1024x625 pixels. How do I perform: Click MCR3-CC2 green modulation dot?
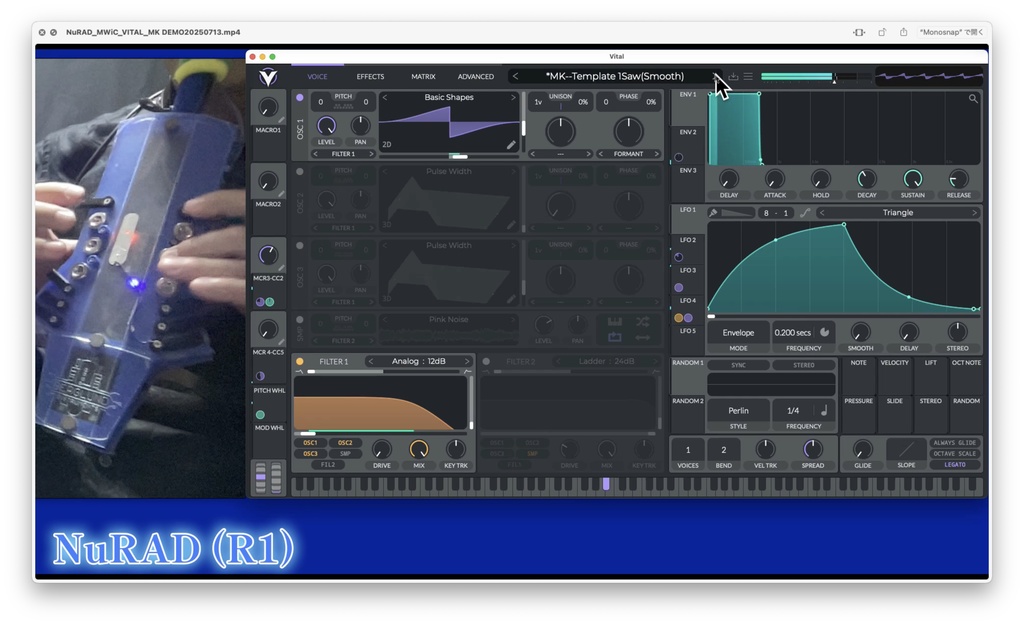[x=270, y=302]
